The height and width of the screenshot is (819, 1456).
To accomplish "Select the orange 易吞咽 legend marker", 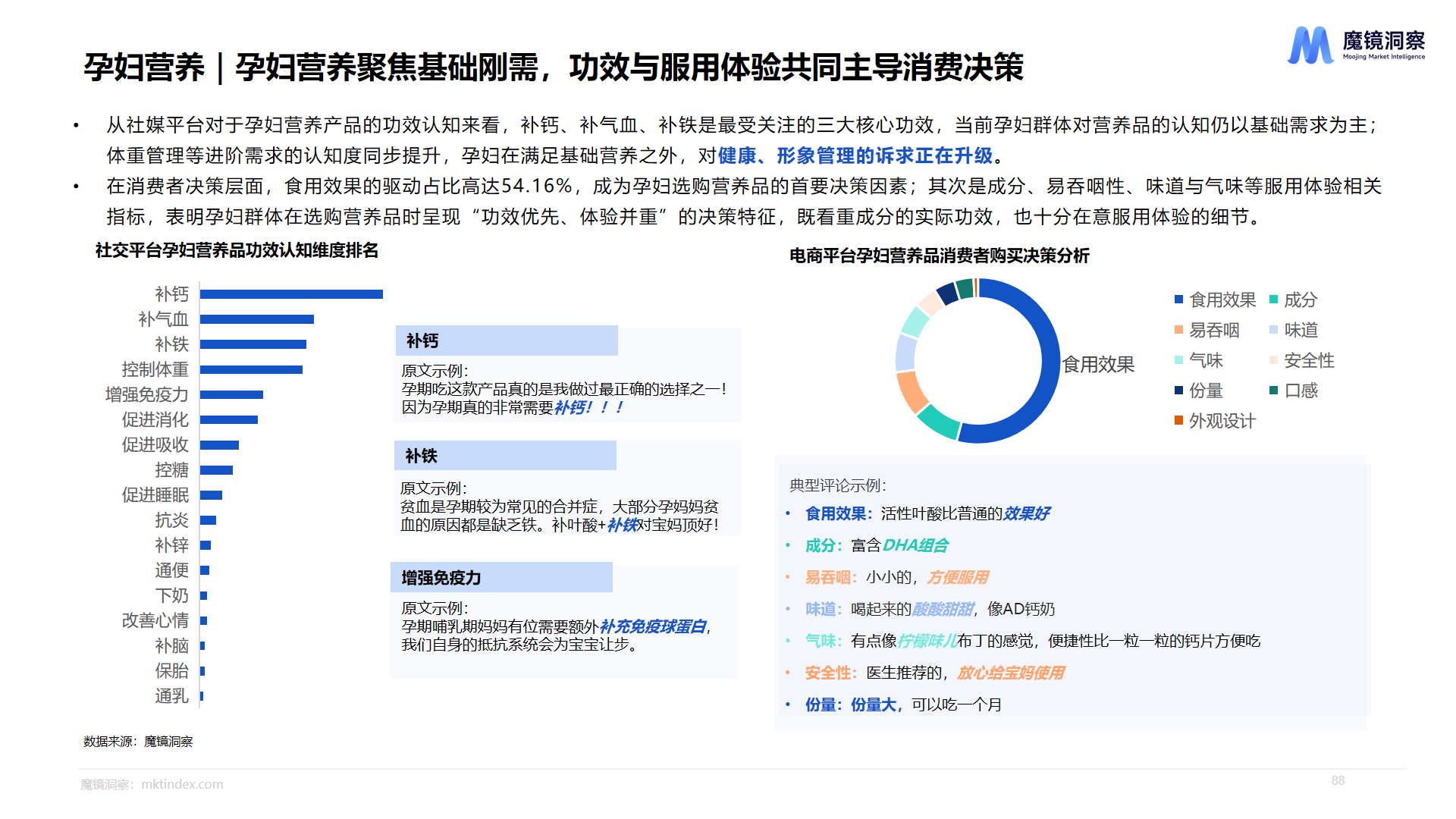I will (x=1180, y=330).
